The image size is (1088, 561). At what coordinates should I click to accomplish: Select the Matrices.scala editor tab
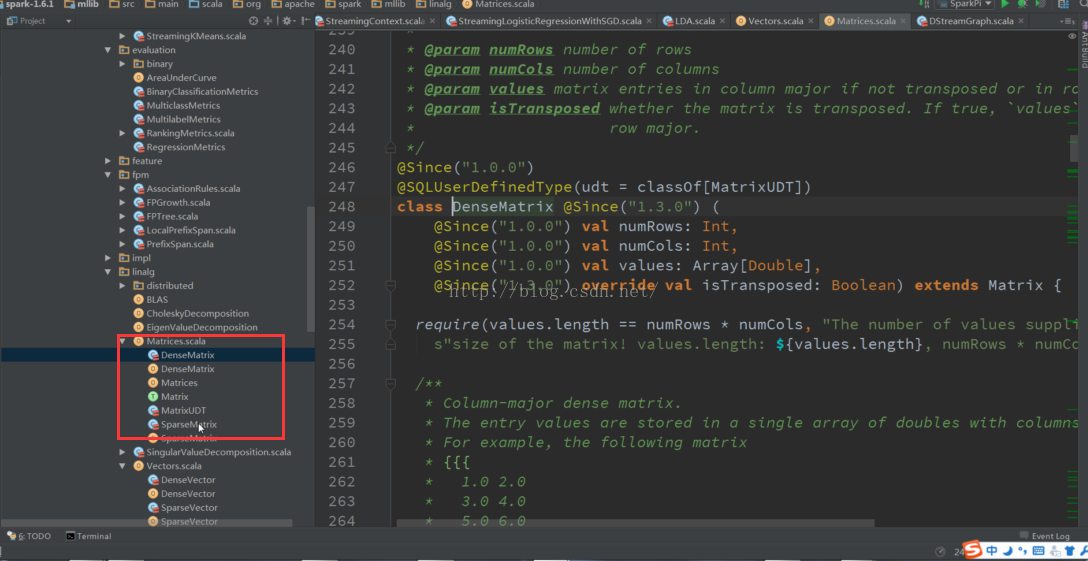point(866,21)
